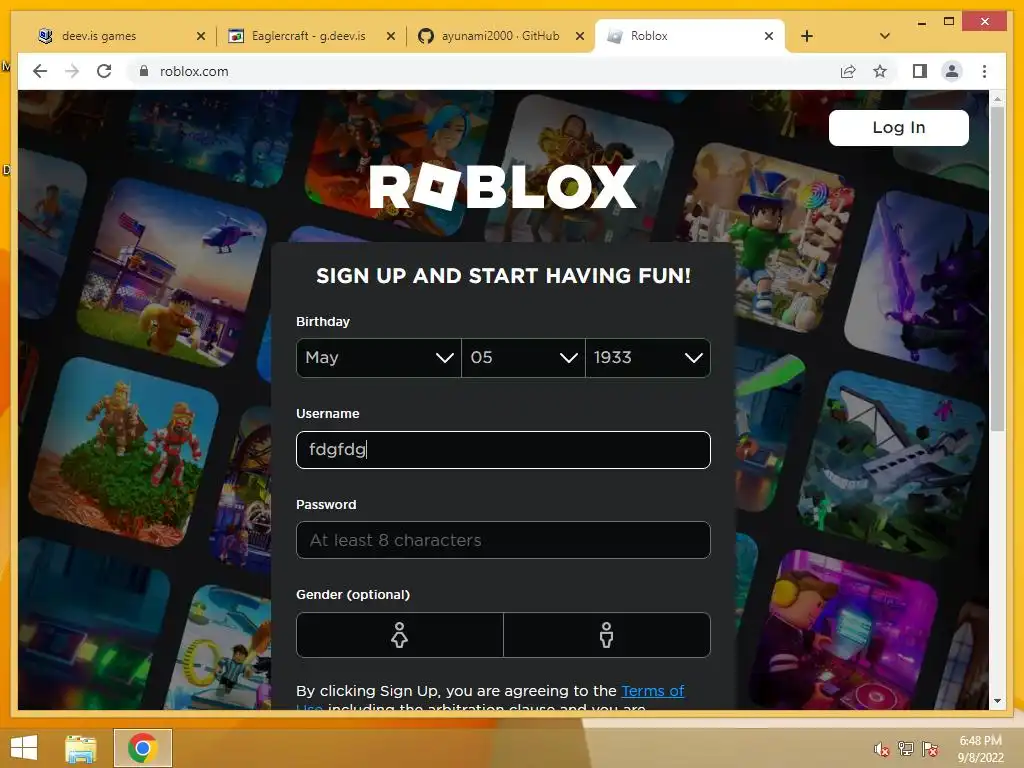Open the birthday year dropdown showing 1933
The image size is (1024, 768).
pos(648,358)
